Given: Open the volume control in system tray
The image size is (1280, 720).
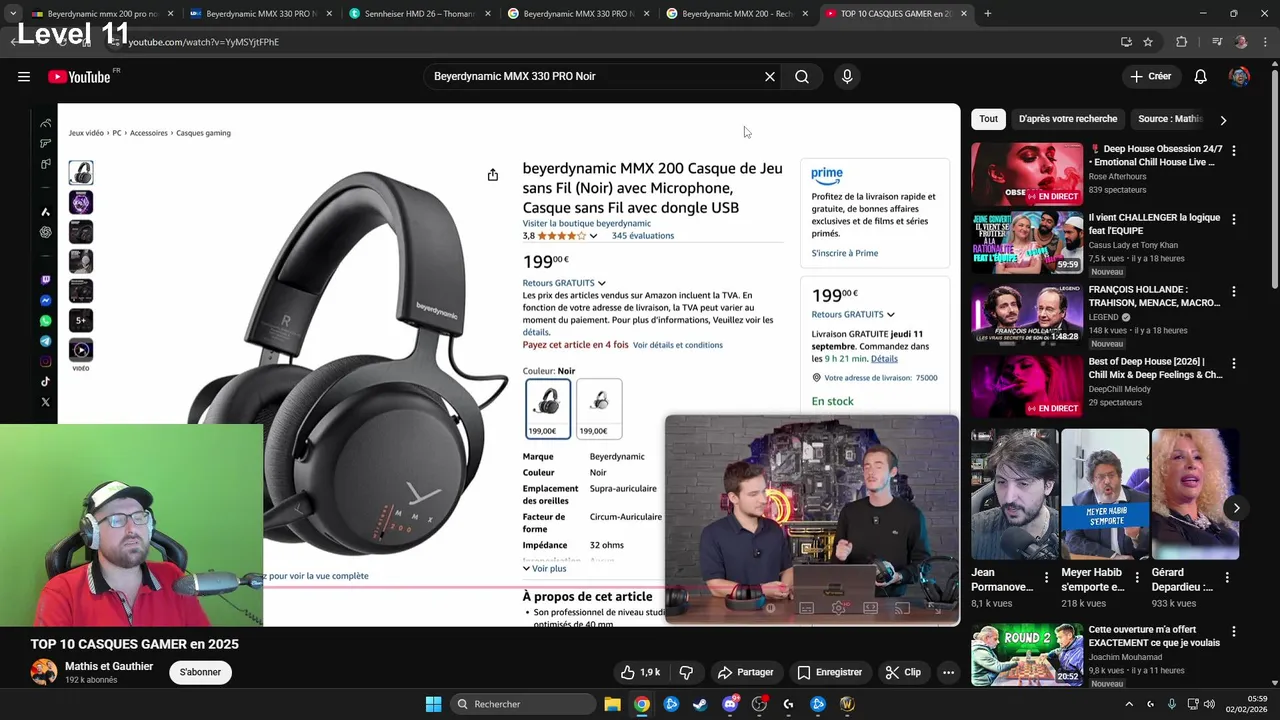Looking at the screenshot, I should coord(1208,704).
